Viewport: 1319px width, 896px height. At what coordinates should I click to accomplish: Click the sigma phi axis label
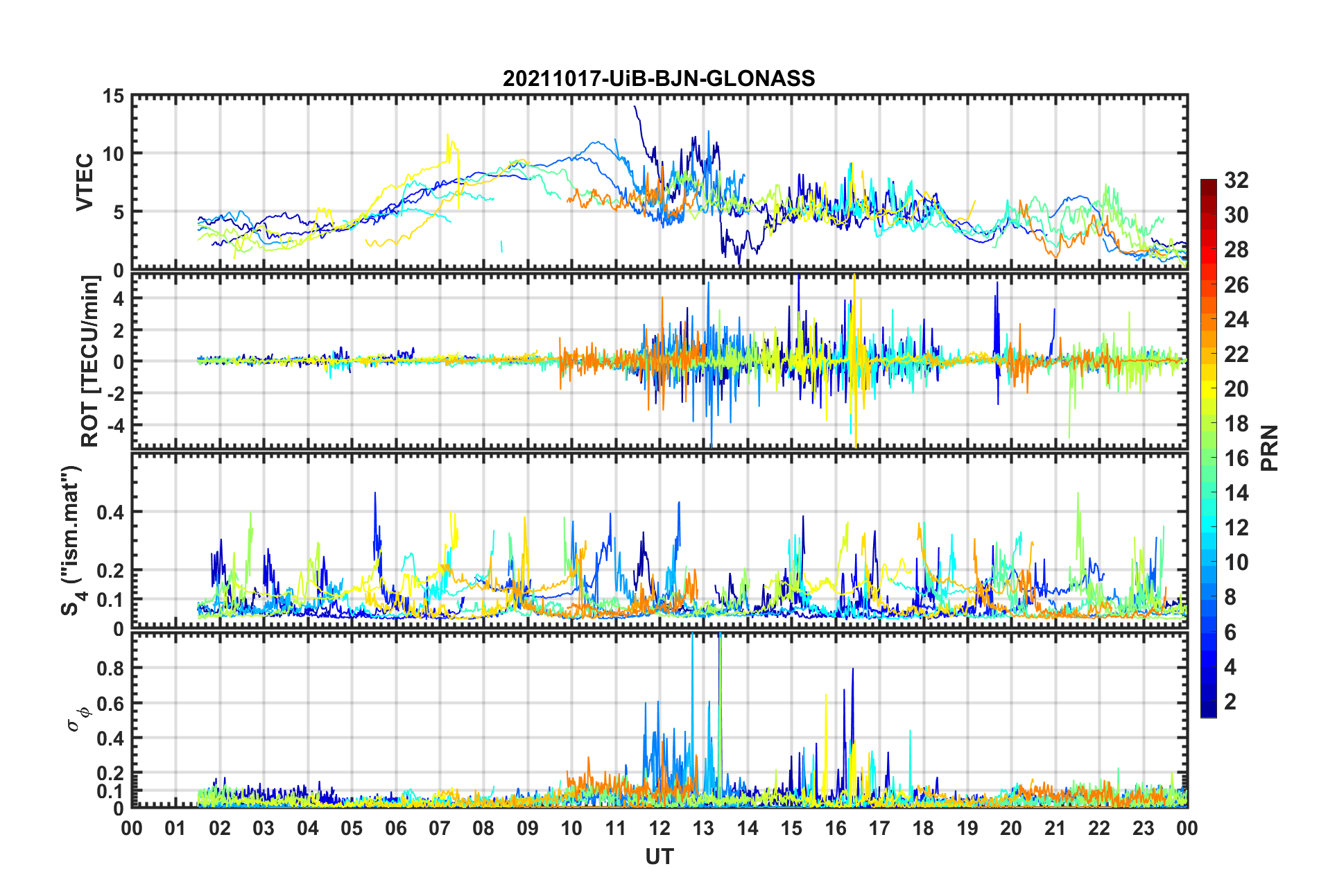tap(78, 718)
